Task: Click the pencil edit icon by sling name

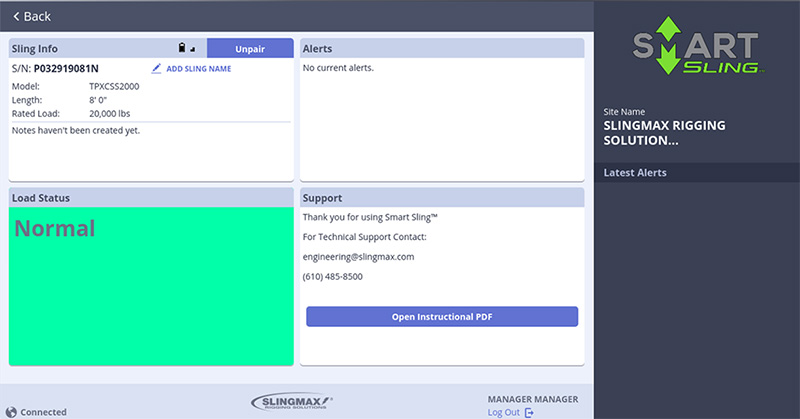Action: 156,68
